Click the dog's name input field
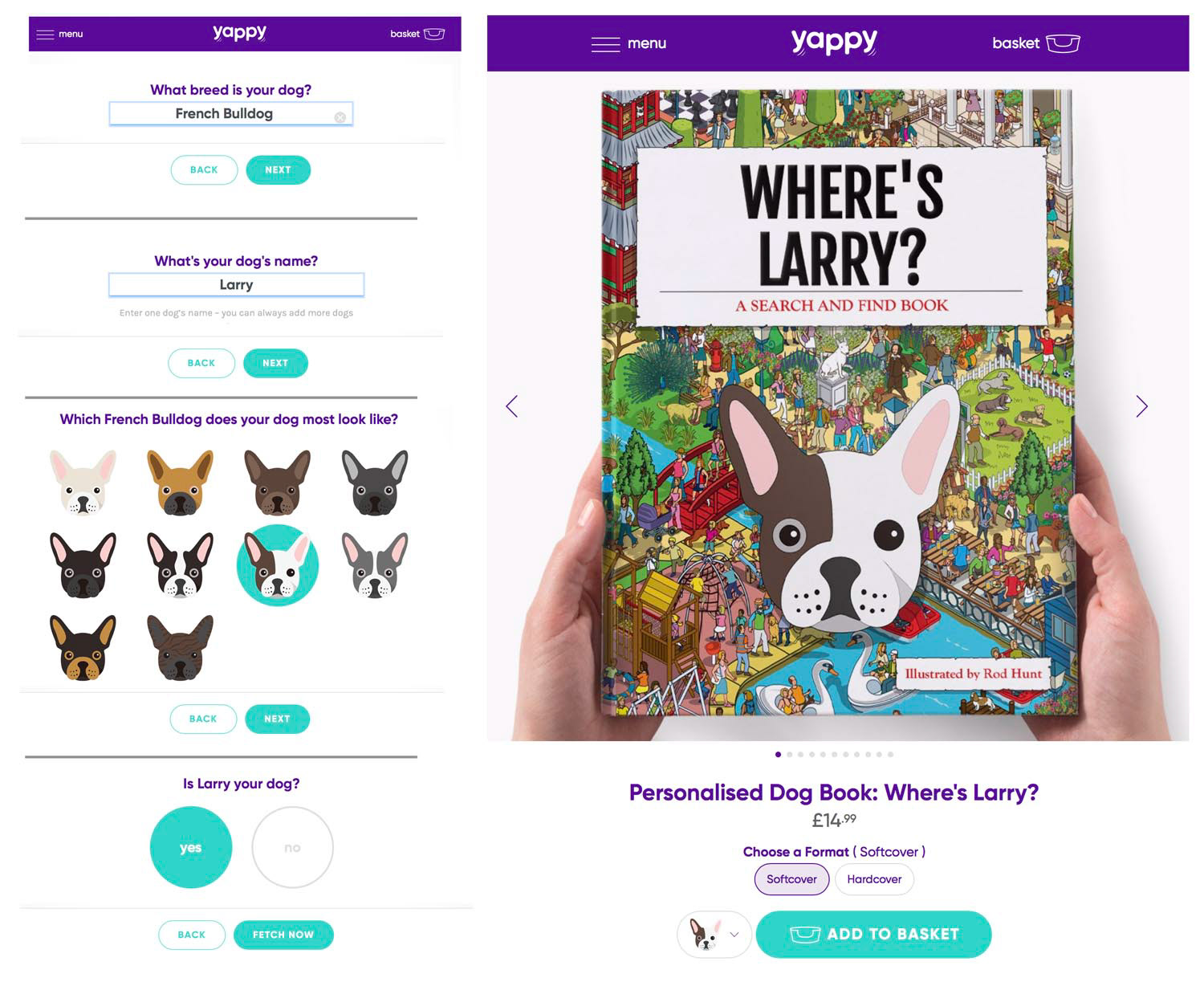 pos(236,285)
